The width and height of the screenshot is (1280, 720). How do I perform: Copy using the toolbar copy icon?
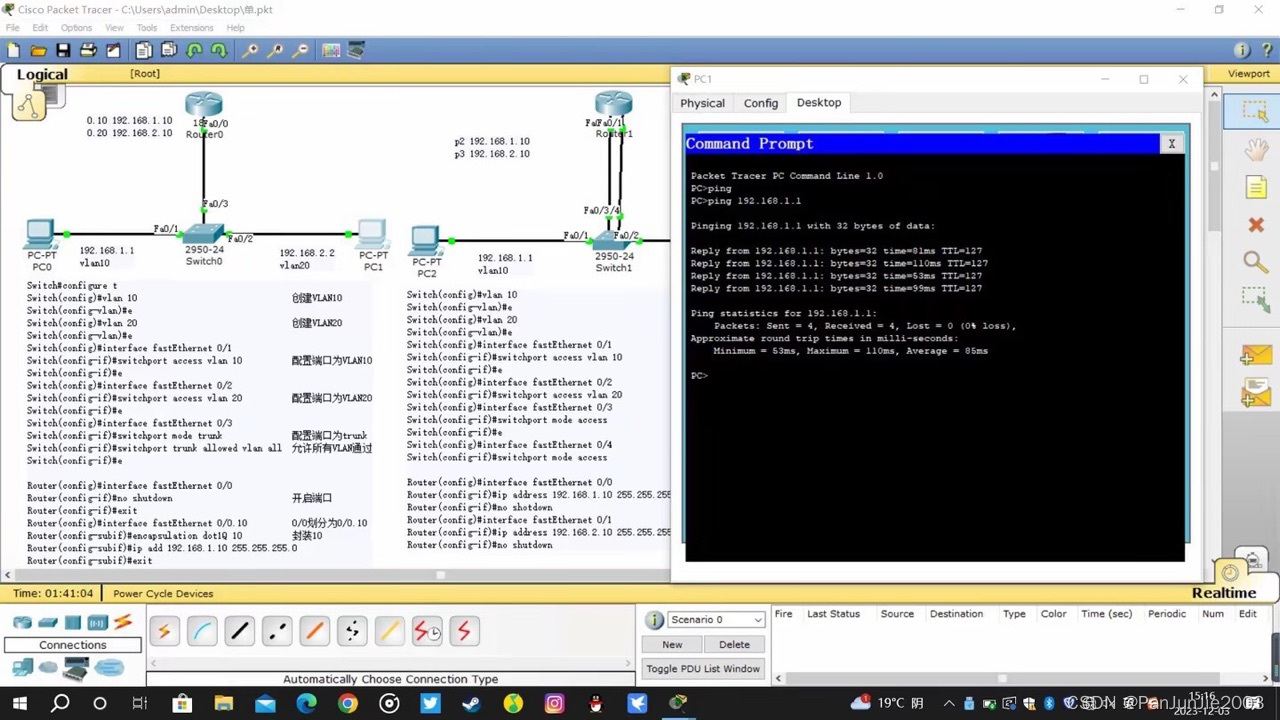[x=144, y=50]
